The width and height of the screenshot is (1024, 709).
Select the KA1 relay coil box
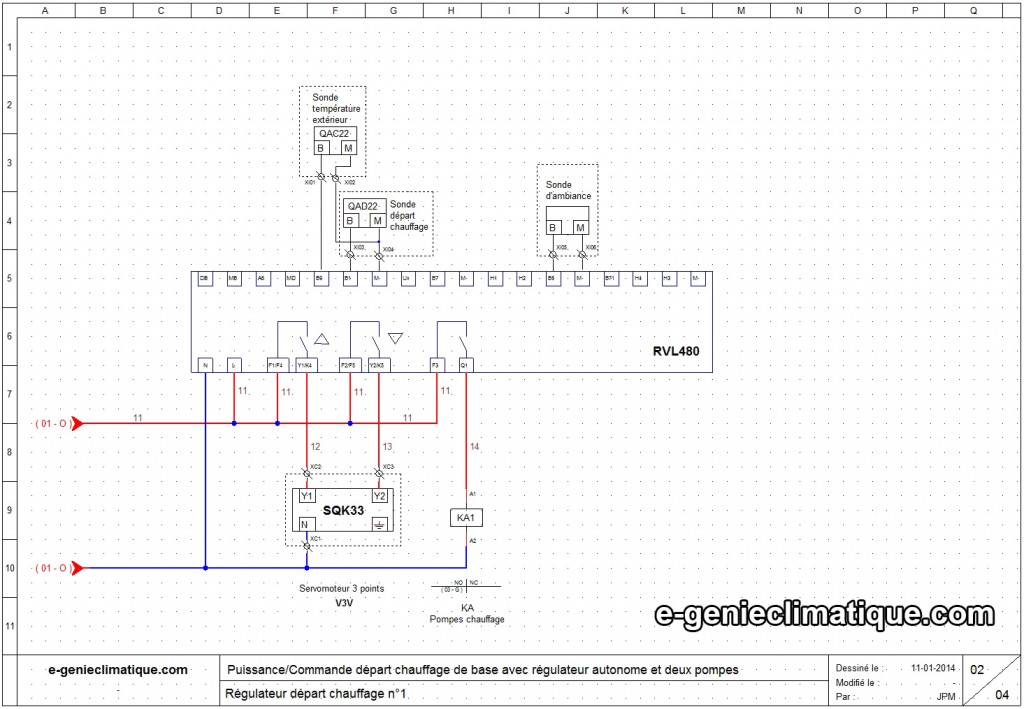point(466,517)
